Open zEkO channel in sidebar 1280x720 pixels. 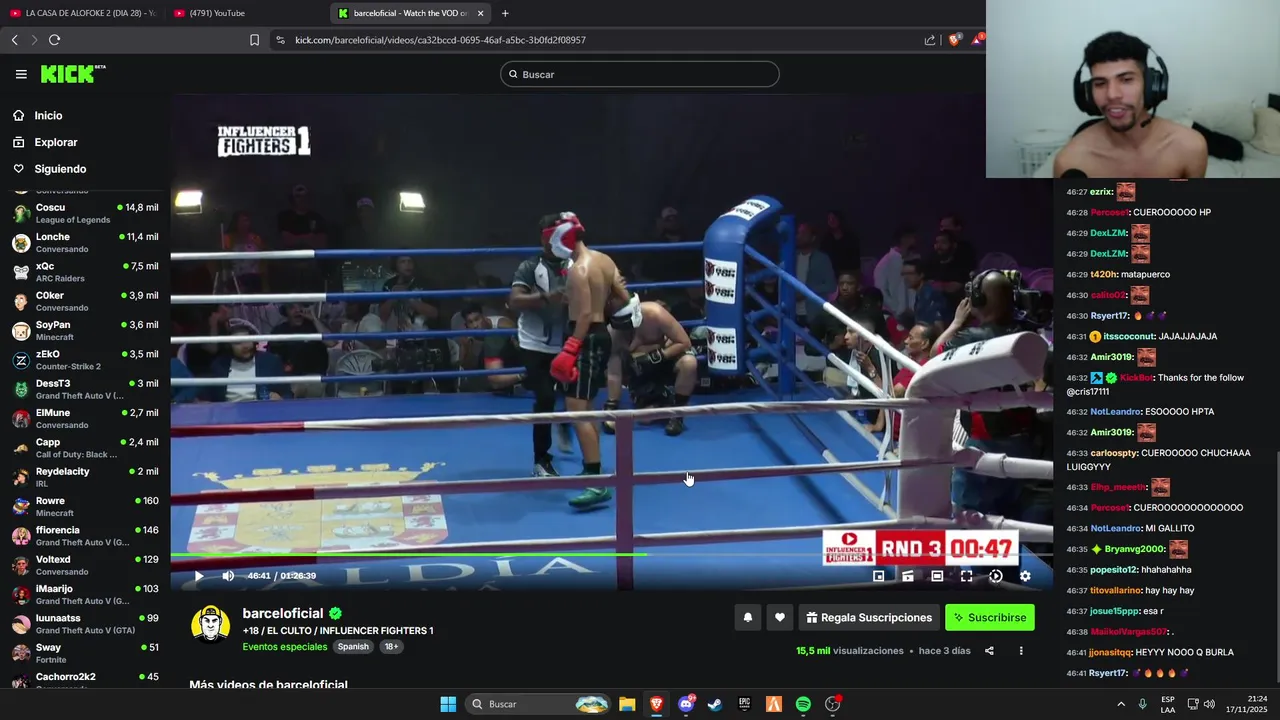pos(85,360)
